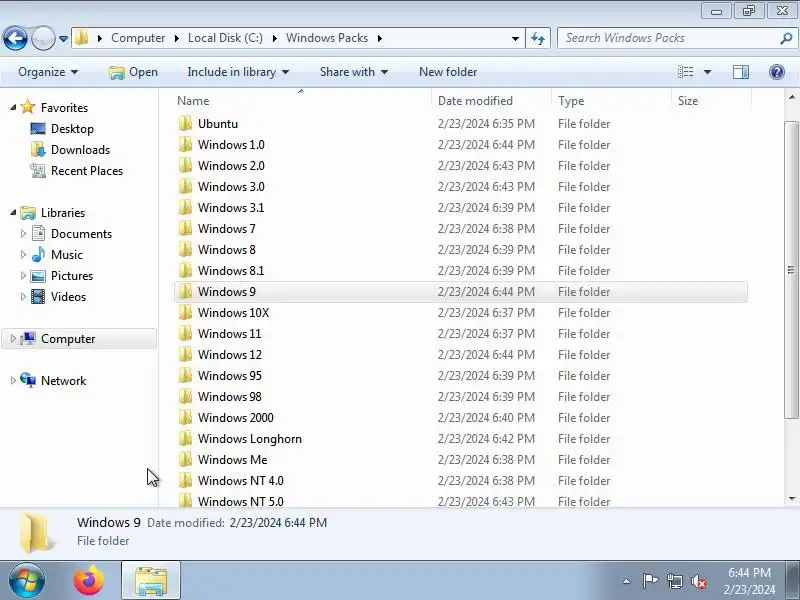Select the Windows 10X folder
This screenshot has height=600, width=800.
233,313
